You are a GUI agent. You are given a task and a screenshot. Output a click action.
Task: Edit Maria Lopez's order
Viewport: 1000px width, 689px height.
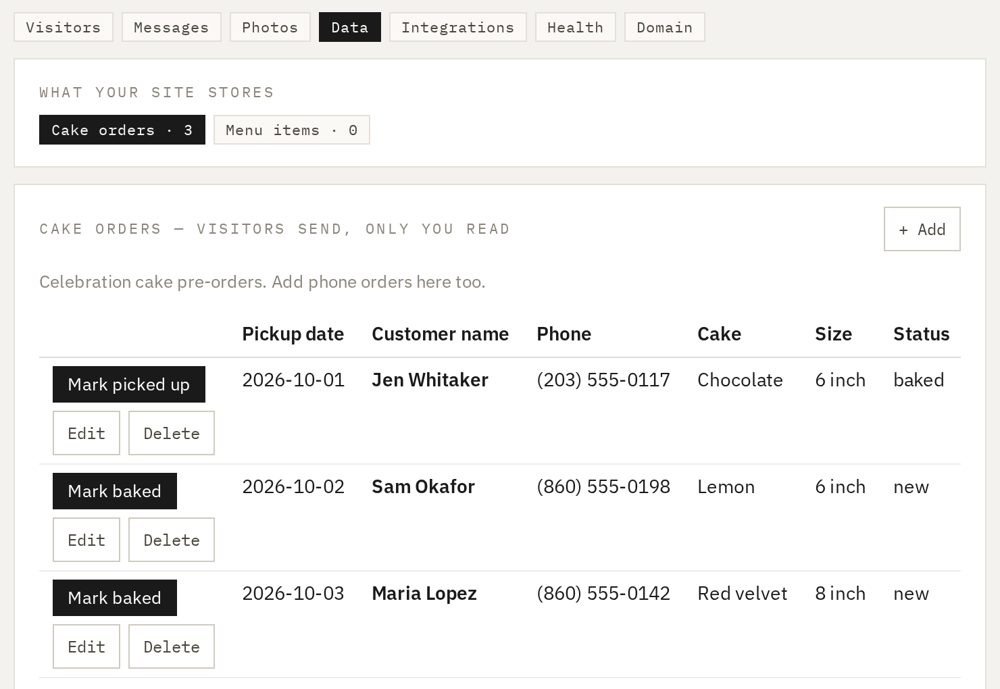(86, 647)
